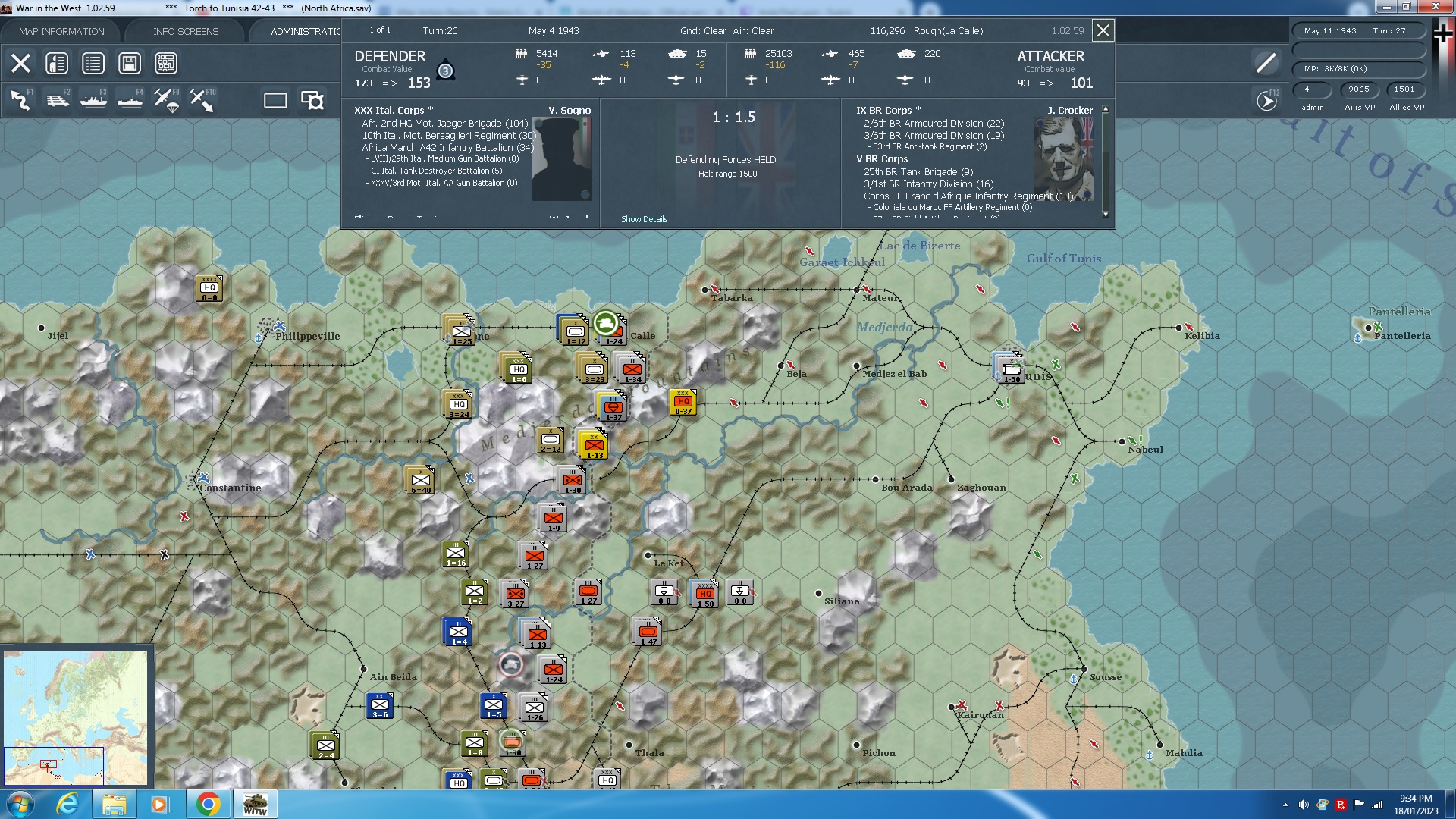Switch to the INFO SCREENS tab

pos(185,31)
